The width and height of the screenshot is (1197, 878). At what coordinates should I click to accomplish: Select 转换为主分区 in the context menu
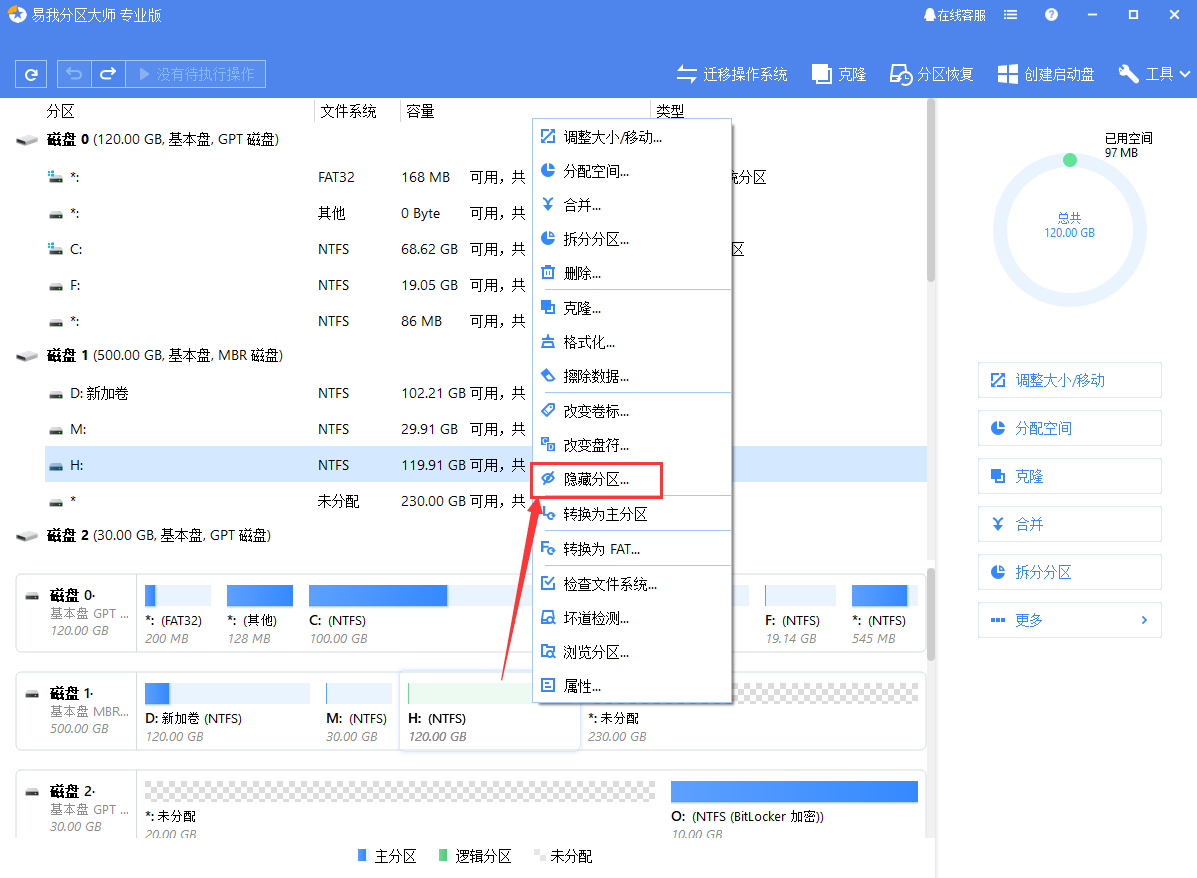pyautogui.click(x=605, y=514)
